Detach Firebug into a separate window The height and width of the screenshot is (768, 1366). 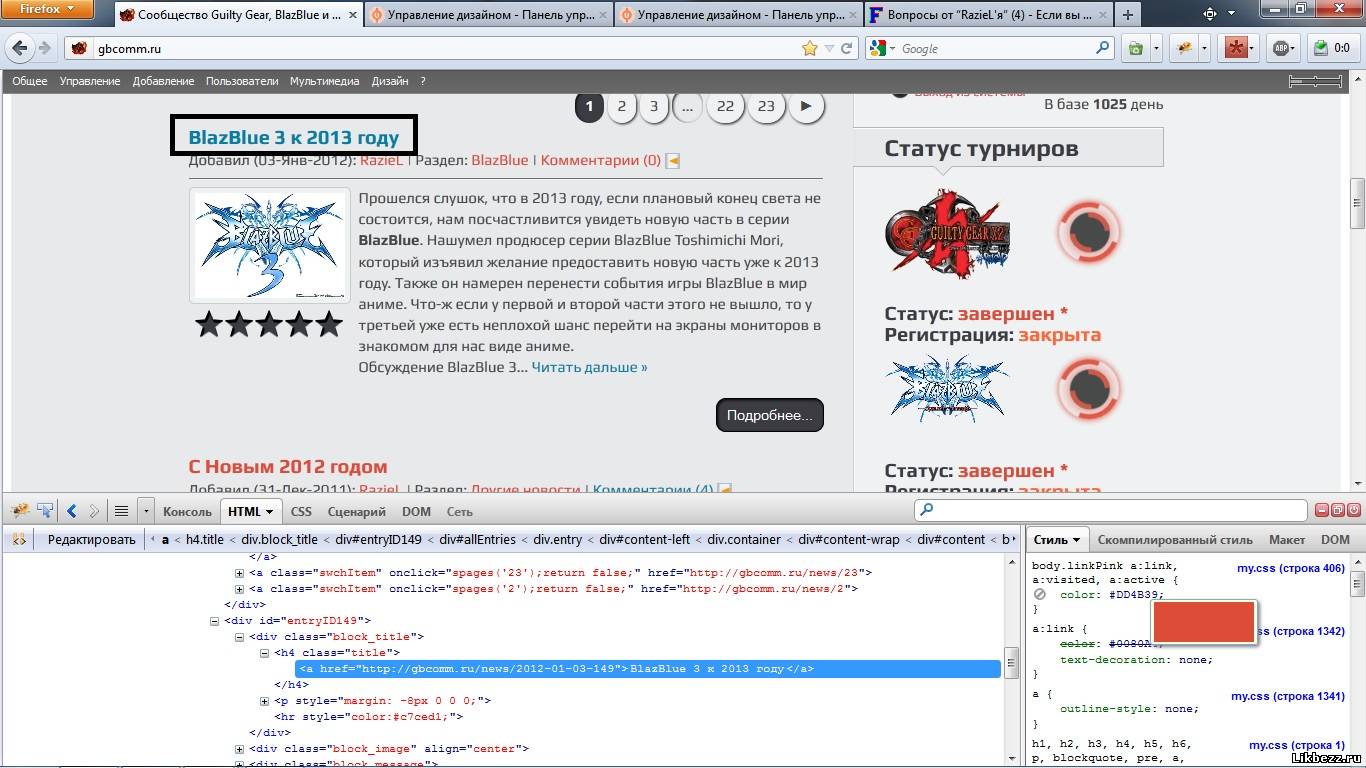point(1337,510)
